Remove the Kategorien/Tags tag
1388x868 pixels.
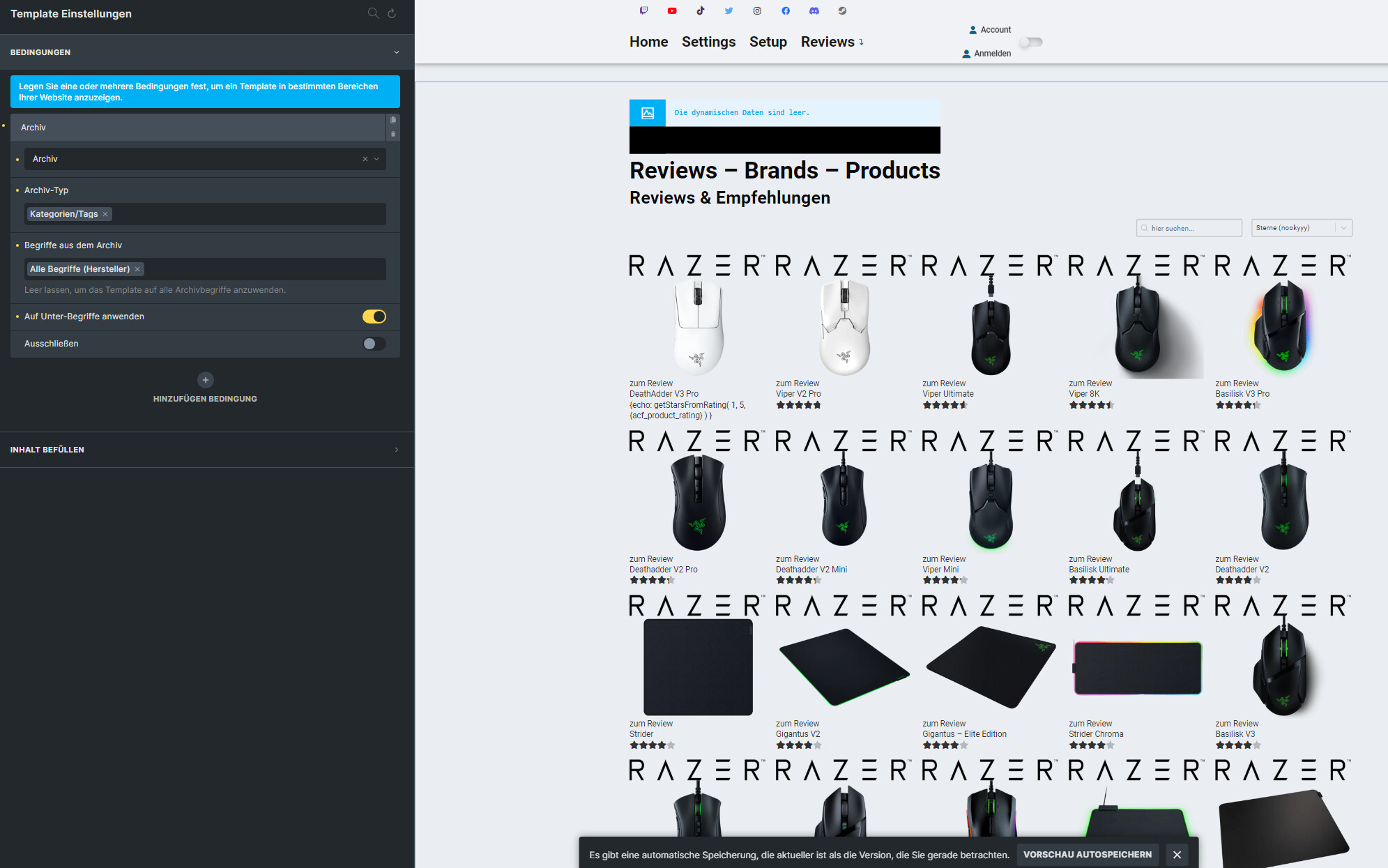(x=105, y=214)
